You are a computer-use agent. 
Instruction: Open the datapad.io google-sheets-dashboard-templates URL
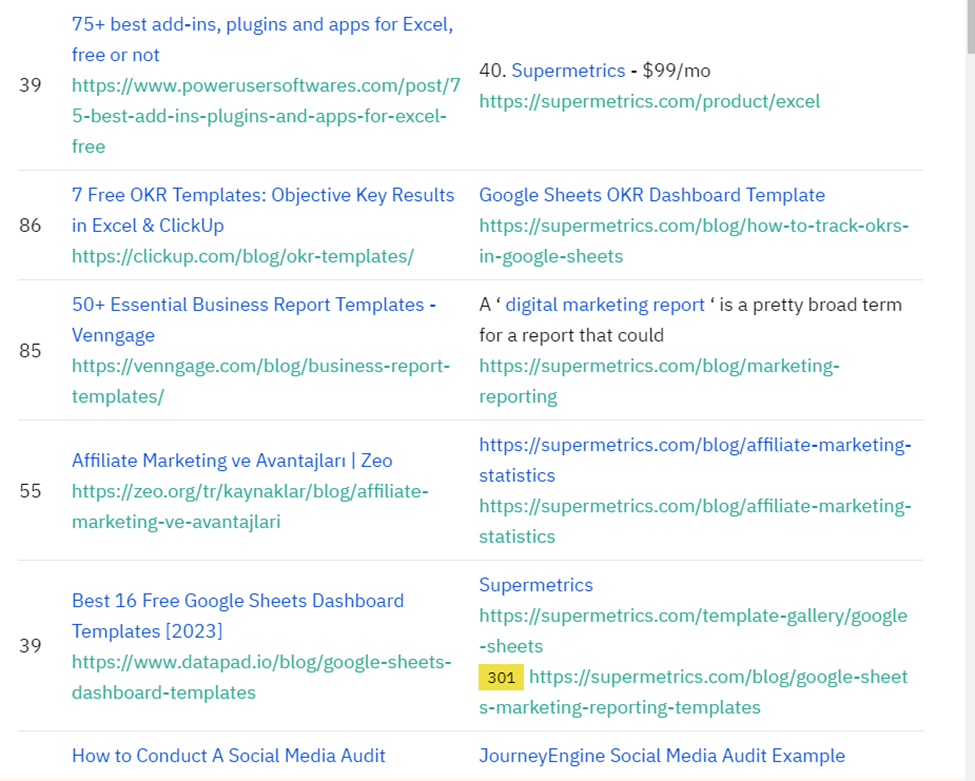[261, 677]
